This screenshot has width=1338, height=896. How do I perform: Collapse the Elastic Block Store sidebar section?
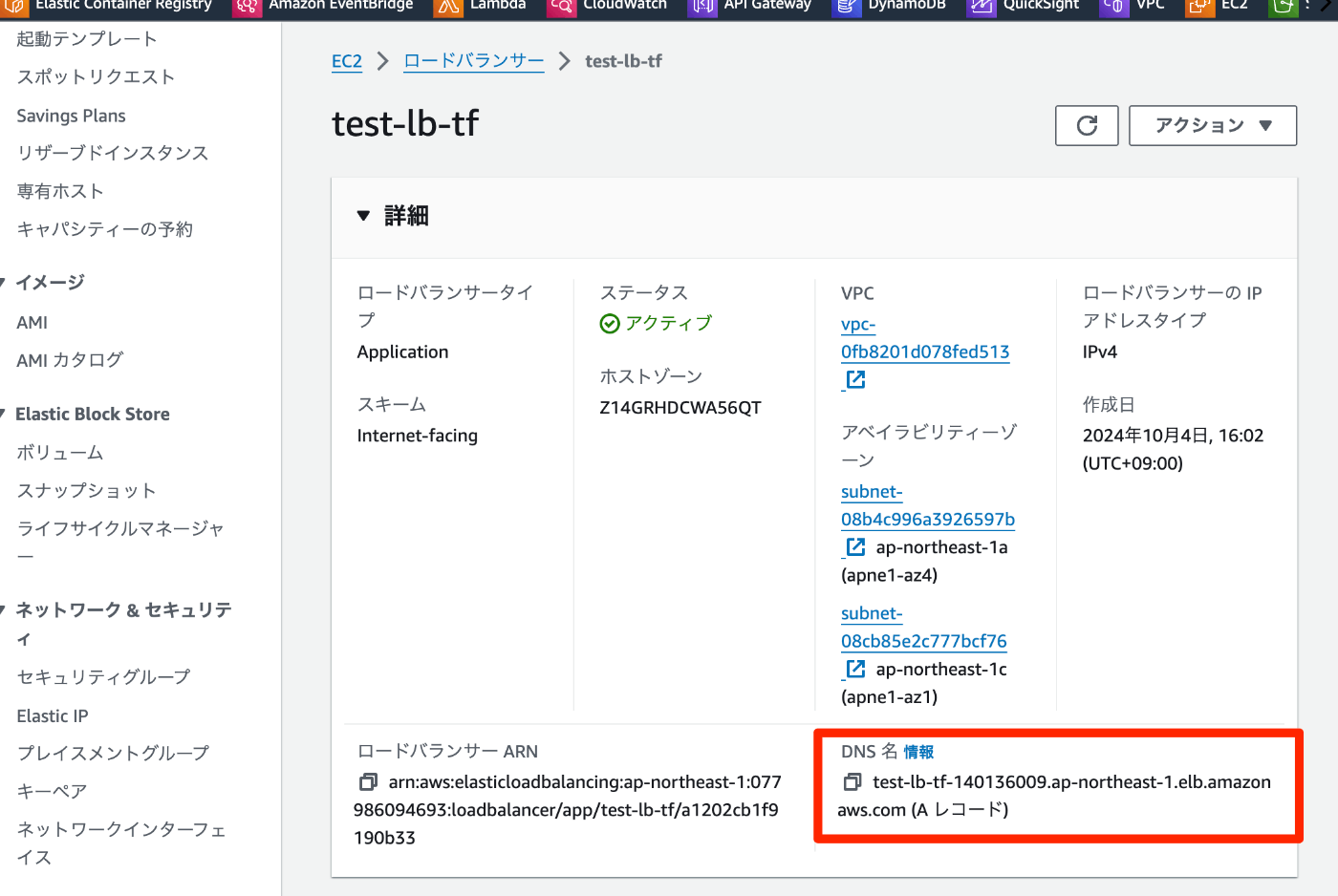[x=4, y=414]
